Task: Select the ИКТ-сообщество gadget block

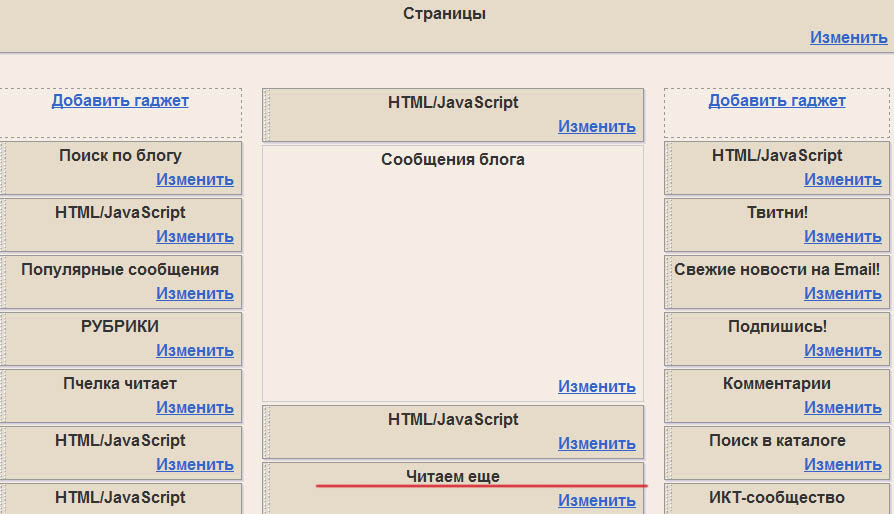Action: 777,498
